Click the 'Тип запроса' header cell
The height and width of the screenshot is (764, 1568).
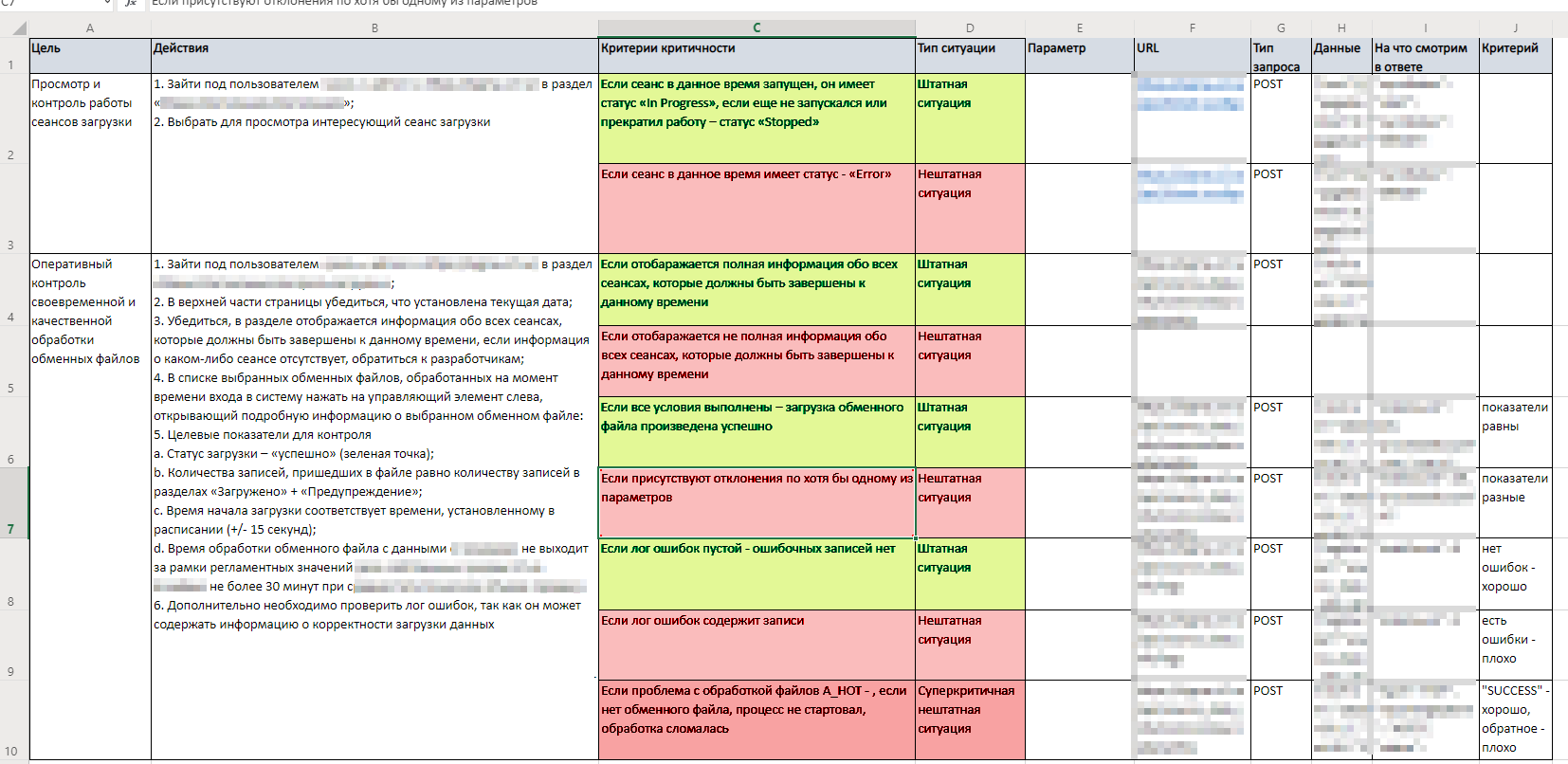[x=1281, y=56]
